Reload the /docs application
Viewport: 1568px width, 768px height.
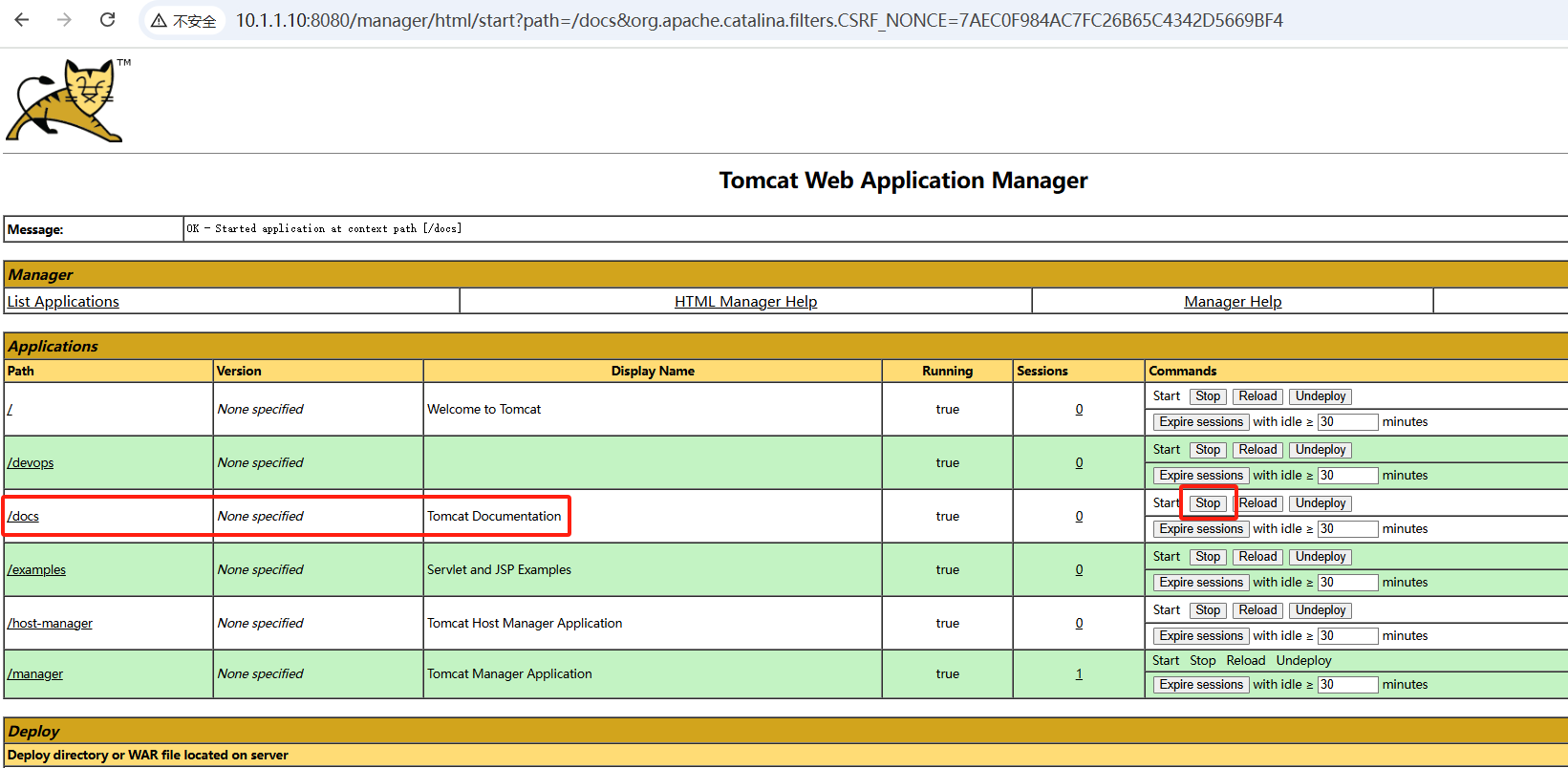click(1257, 503)
